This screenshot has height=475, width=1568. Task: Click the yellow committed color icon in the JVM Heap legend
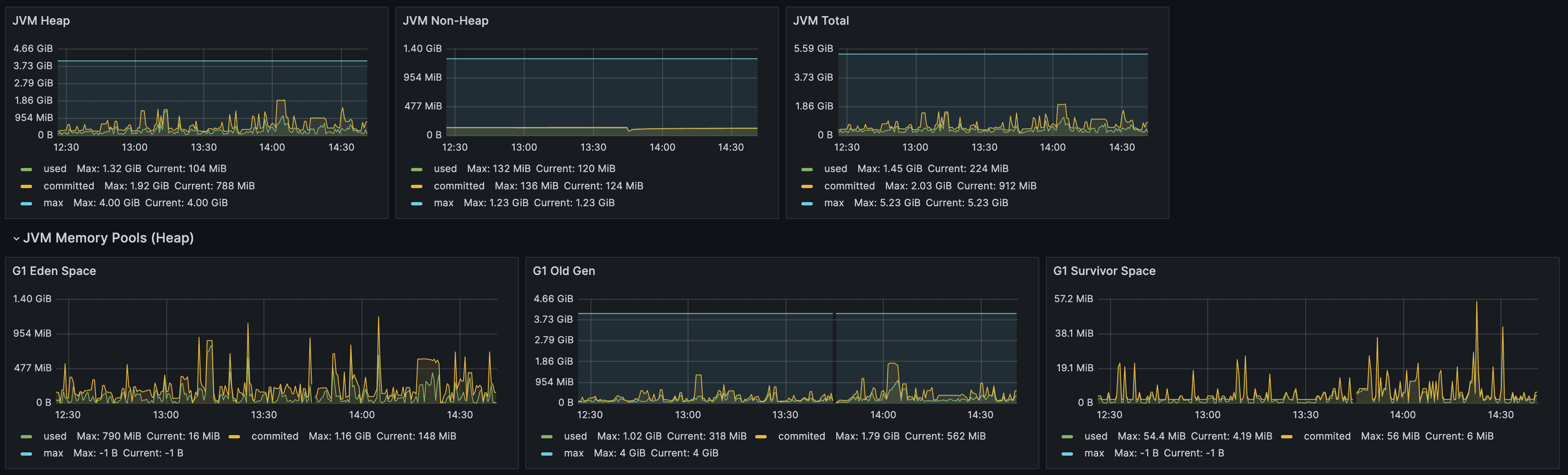pos(26,186)
